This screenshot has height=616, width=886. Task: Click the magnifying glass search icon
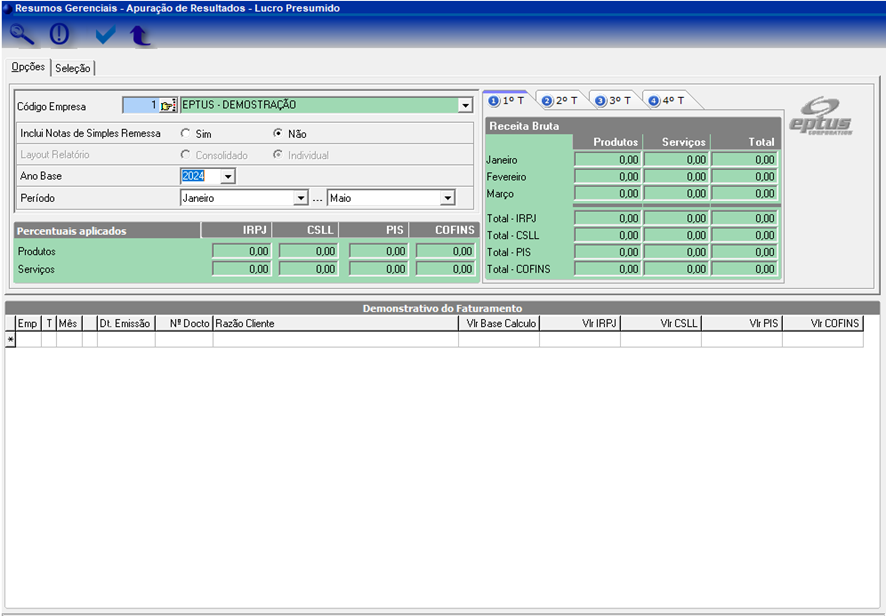tap(21, 34)
